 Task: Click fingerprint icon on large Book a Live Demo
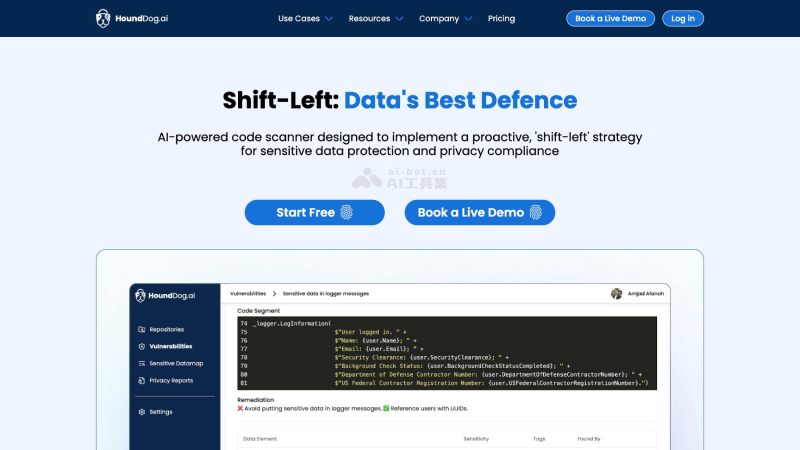coord(535,212)
